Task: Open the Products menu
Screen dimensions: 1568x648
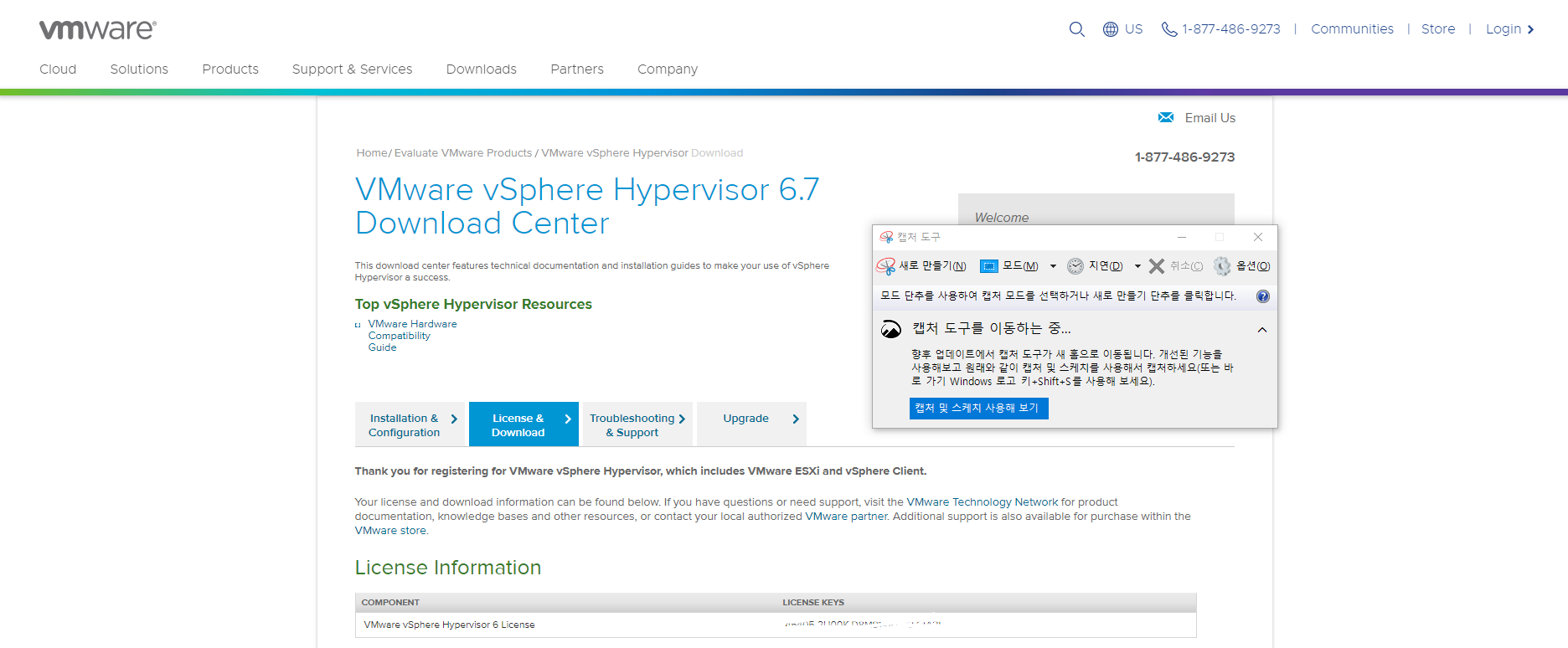Action: click(230, 69)
